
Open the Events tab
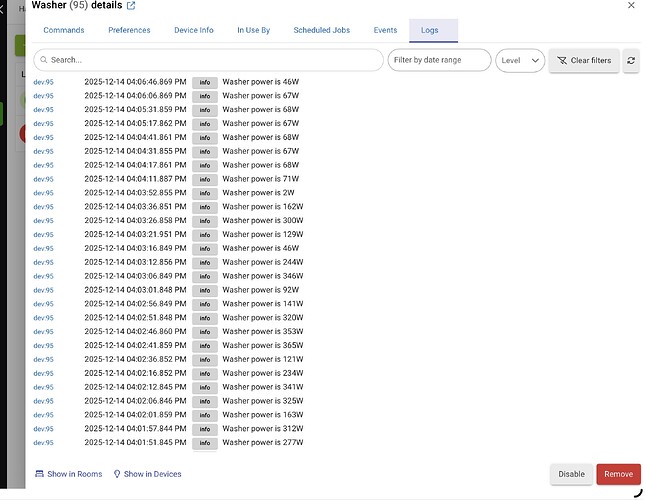(x=385, y=31)
